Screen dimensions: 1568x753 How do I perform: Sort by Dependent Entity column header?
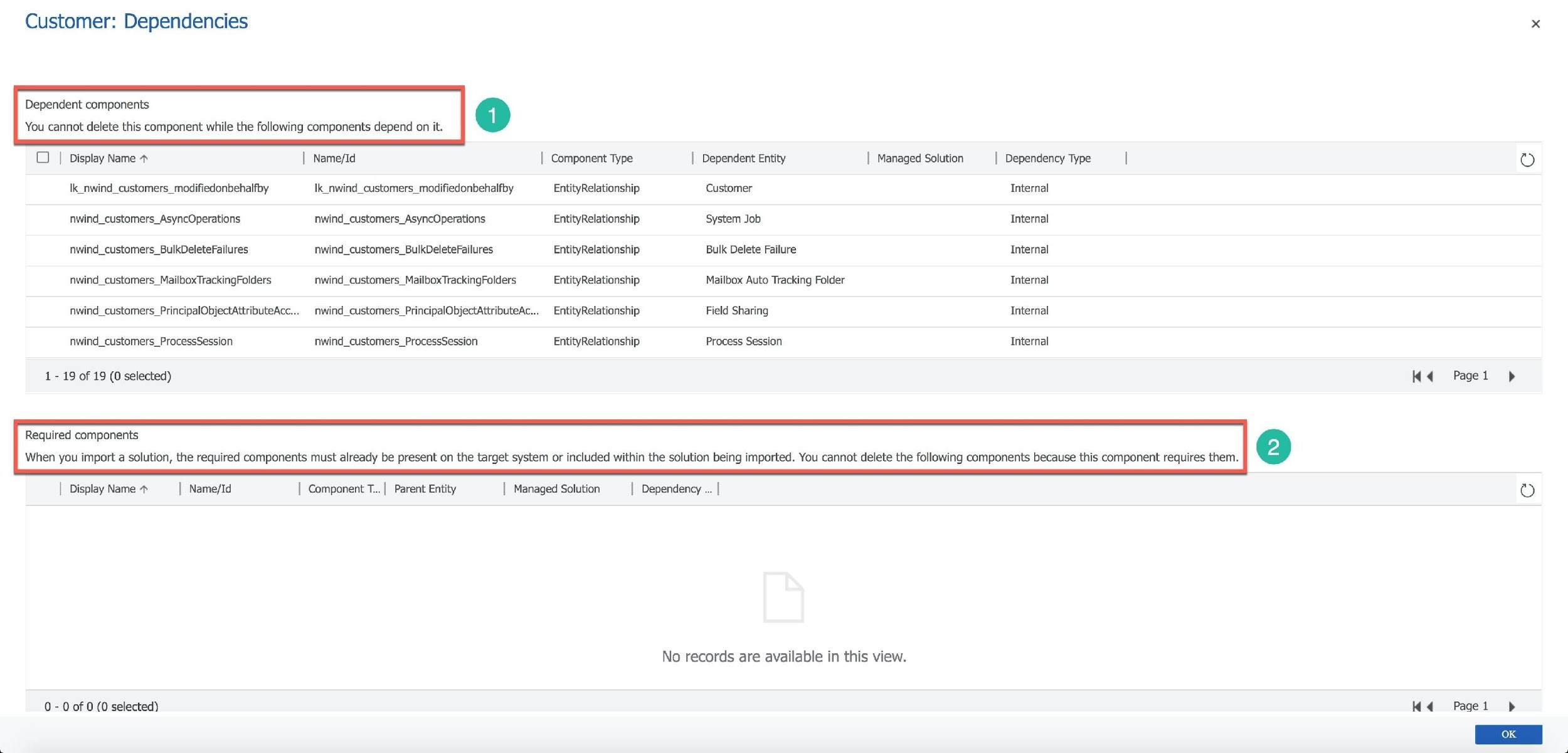743,158
